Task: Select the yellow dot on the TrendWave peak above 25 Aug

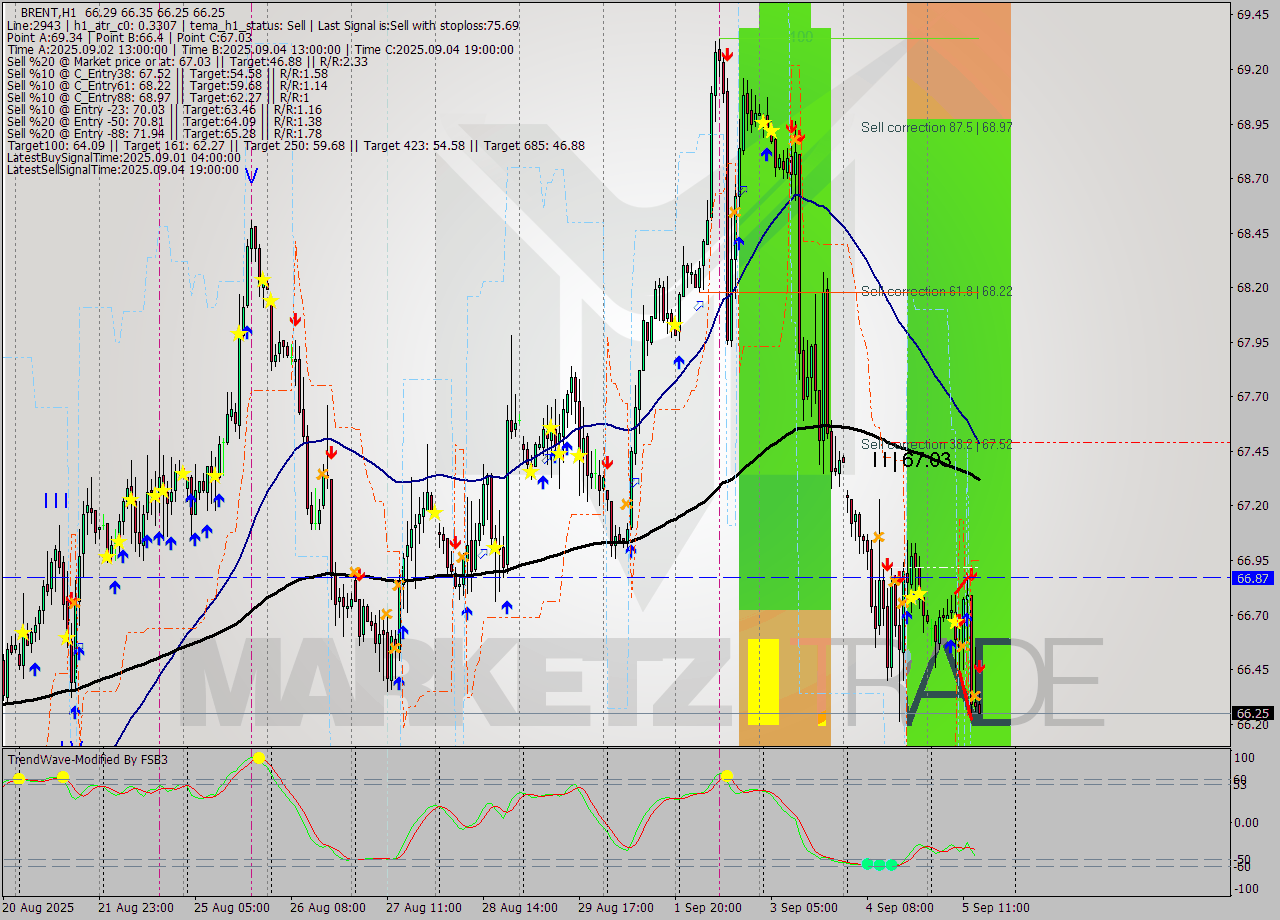Action: point(259,758)
